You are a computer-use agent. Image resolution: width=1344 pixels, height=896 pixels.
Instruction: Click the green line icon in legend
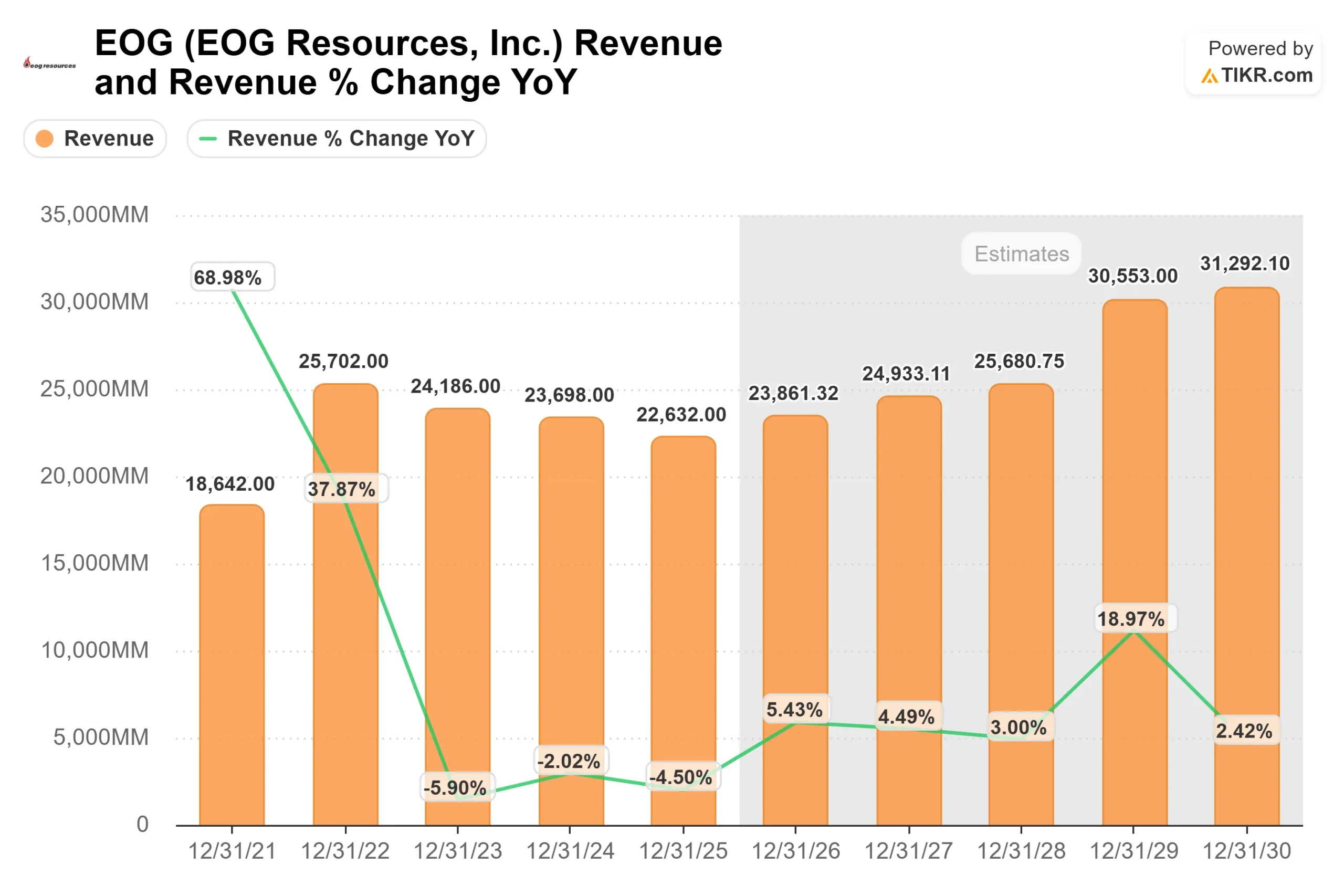208,138
